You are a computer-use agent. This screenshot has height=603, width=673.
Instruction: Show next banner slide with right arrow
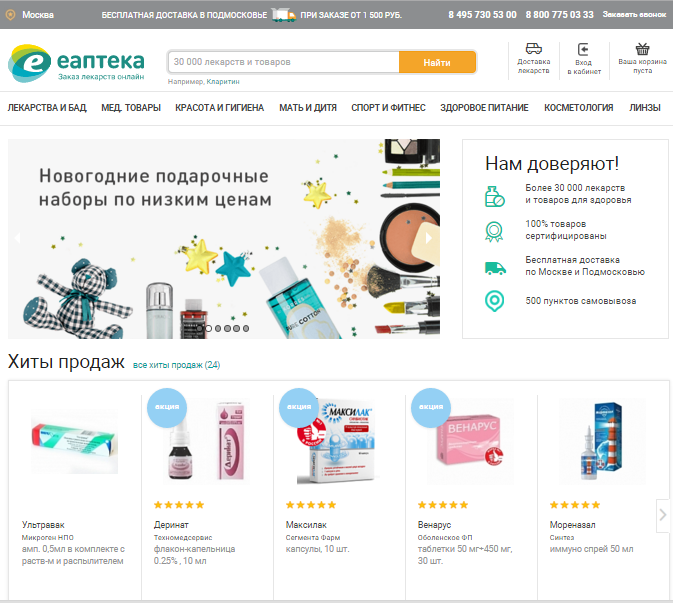428,238
